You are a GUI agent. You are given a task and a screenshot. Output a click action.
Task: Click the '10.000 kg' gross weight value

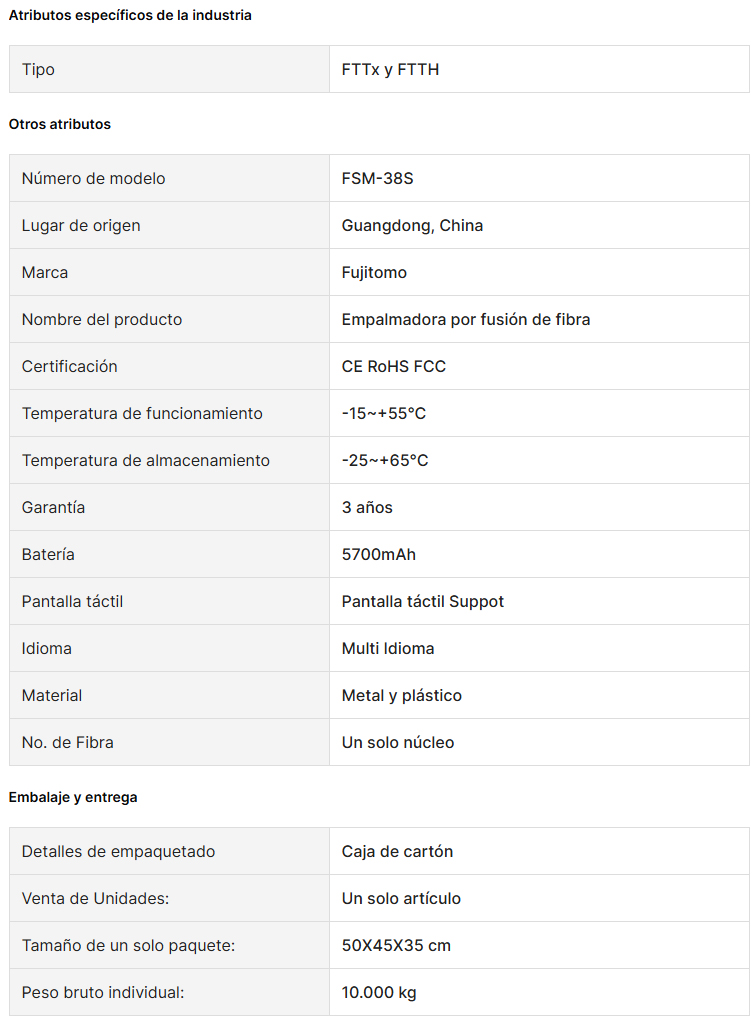pos(379,993)
